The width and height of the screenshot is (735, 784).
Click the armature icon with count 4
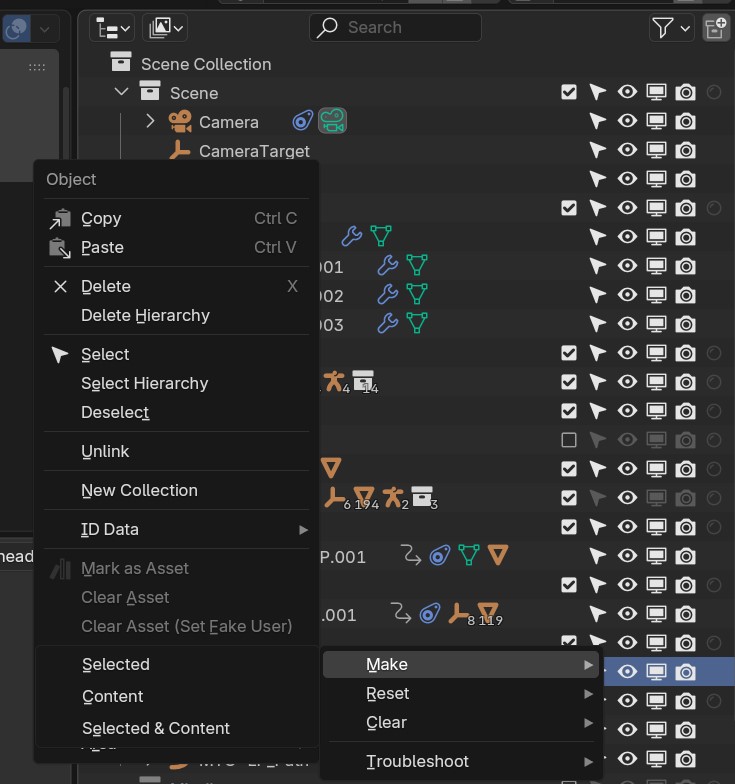(334, 382)
